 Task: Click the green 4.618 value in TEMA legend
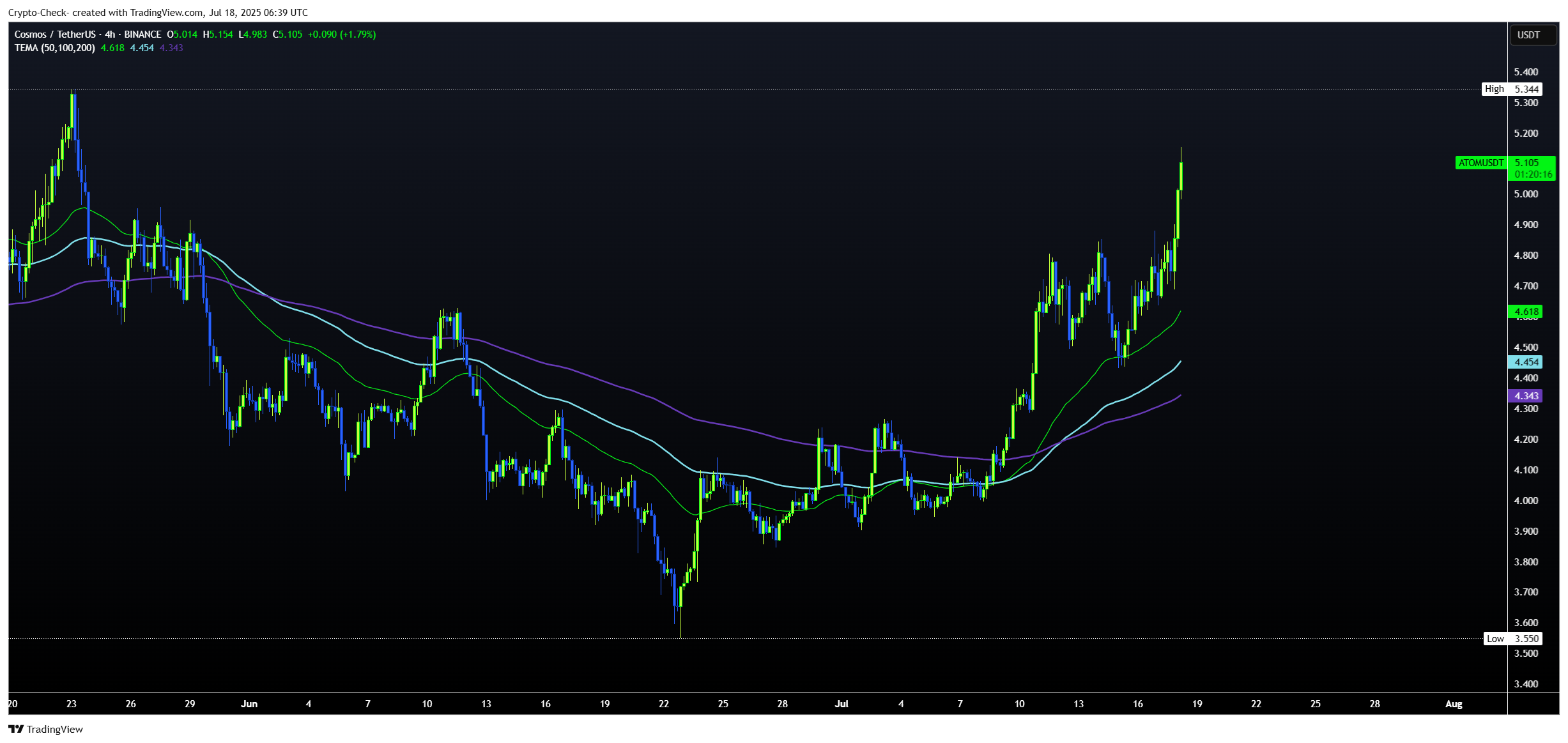pos(112,48)
